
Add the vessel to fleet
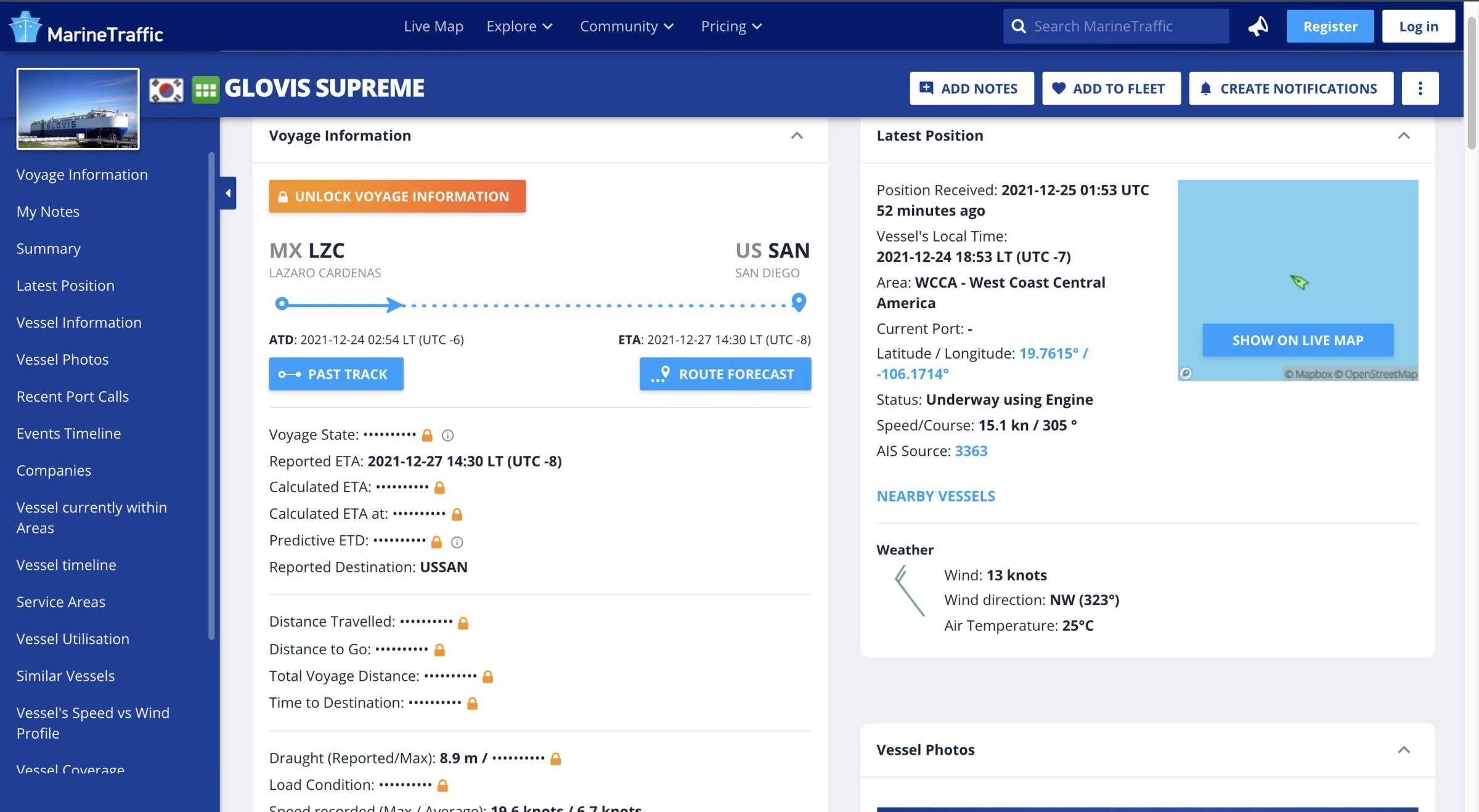point(1112,88)
